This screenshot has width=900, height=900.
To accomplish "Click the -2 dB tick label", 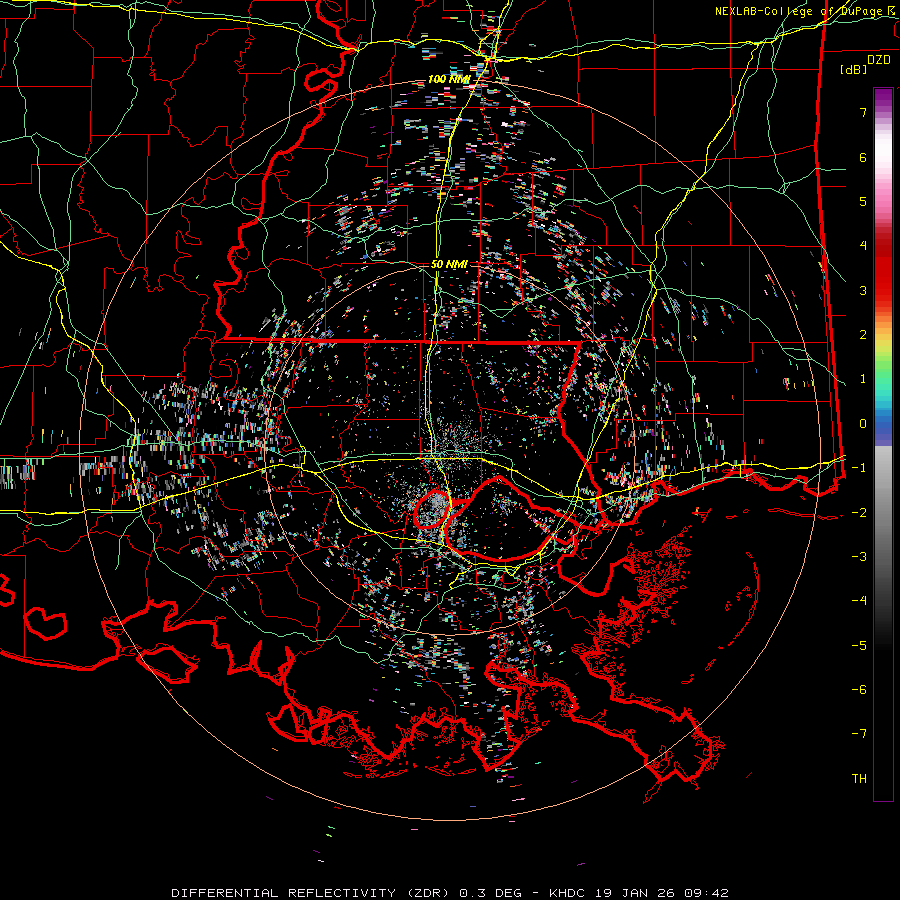I will 859,513.
